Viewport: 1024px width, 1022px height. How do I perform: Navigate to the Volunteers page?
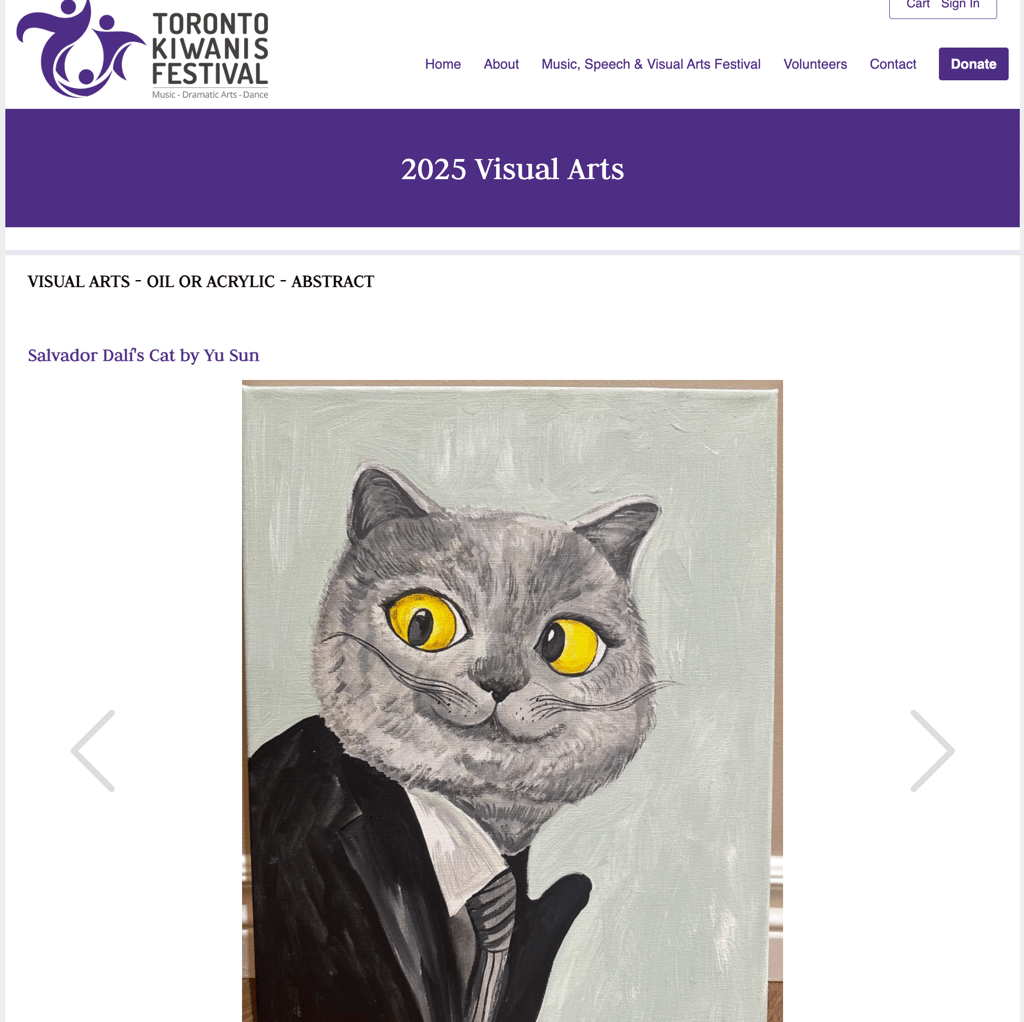[x=815, y=64]
